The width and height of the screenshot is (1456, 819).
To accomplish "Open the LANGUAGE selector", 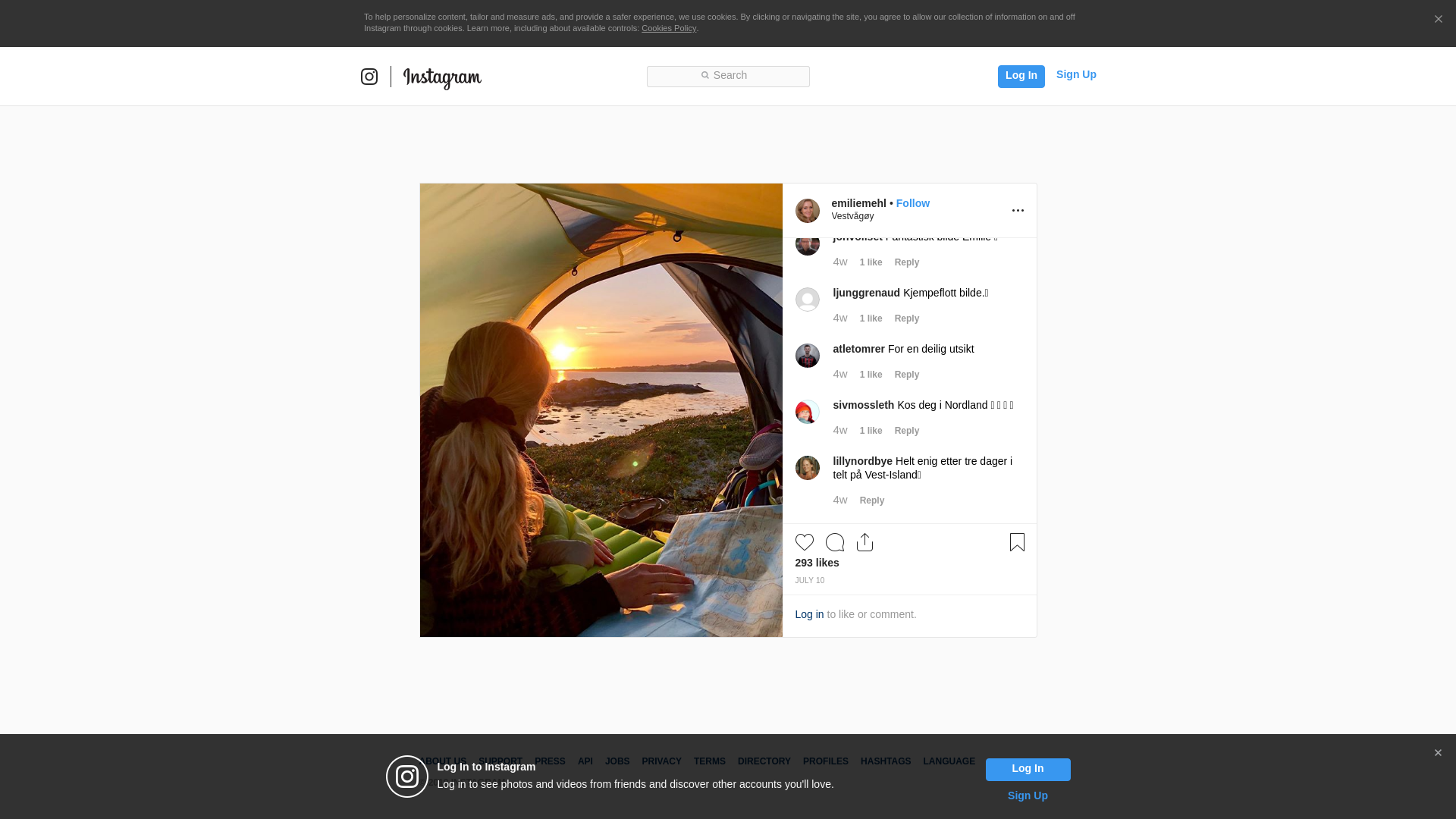I will coord(949,761).
